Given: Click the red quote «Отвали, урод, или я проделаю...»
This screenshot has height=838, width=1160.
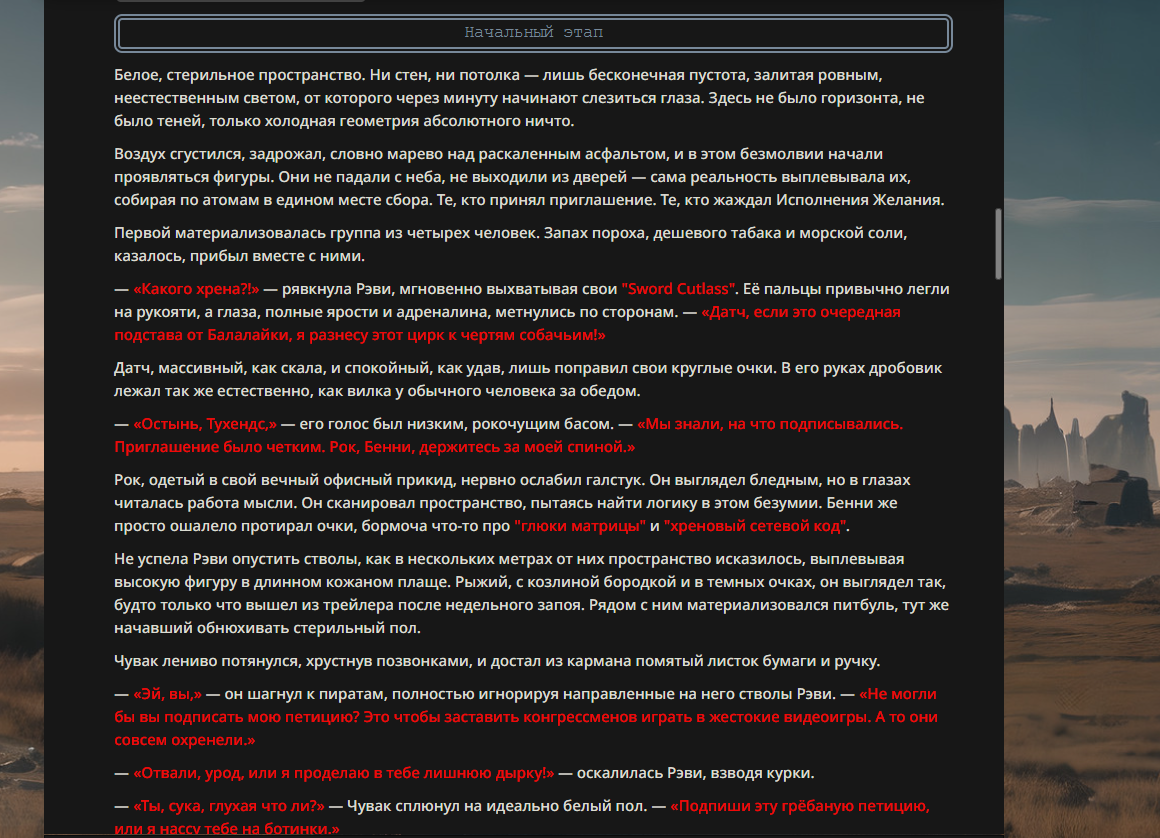Looking at the screenshot, I should 343,774.
